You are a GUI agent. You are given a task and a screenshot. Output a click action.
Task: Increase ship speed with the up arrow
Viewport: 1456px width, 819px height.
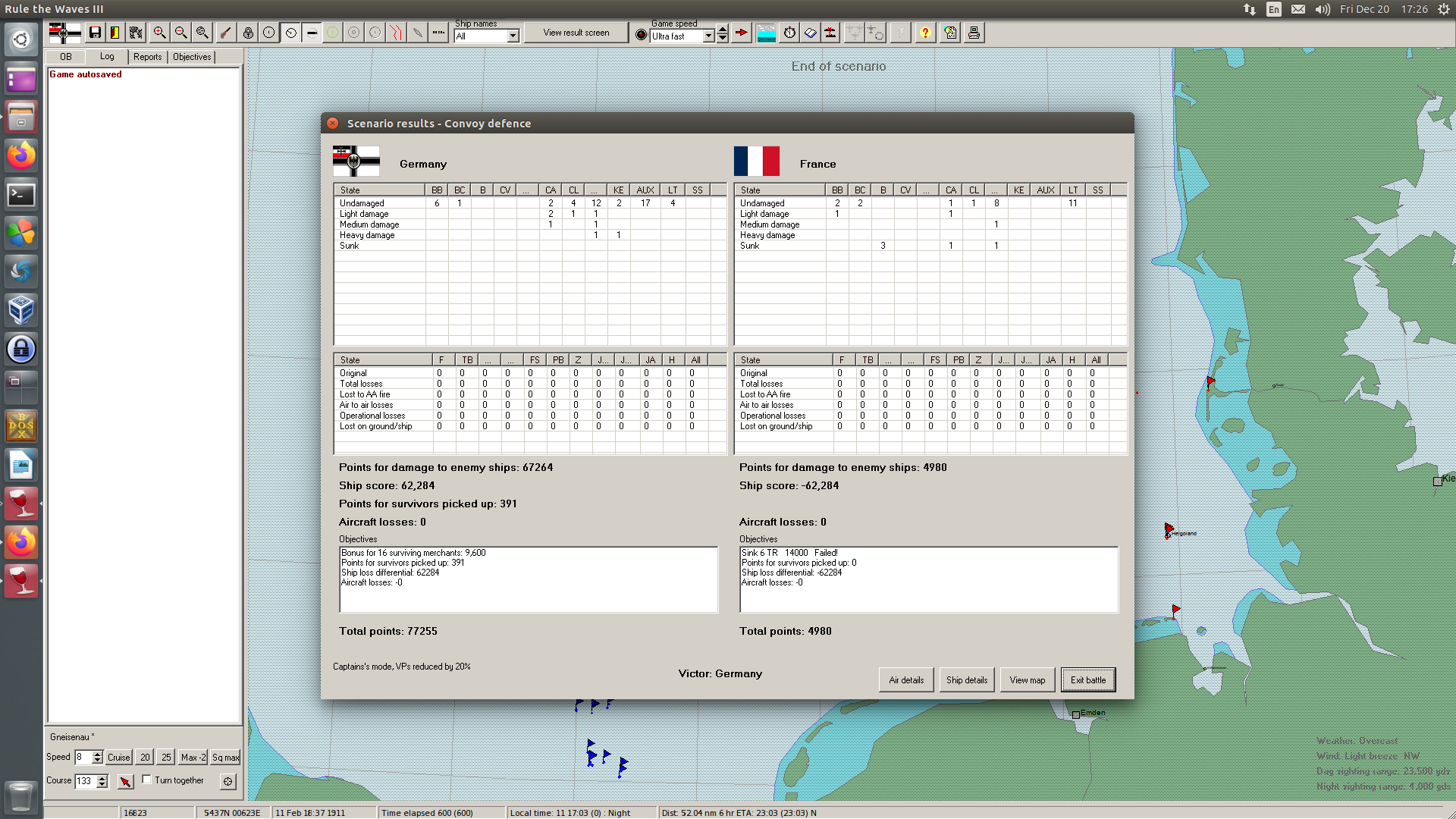[97, 754]
